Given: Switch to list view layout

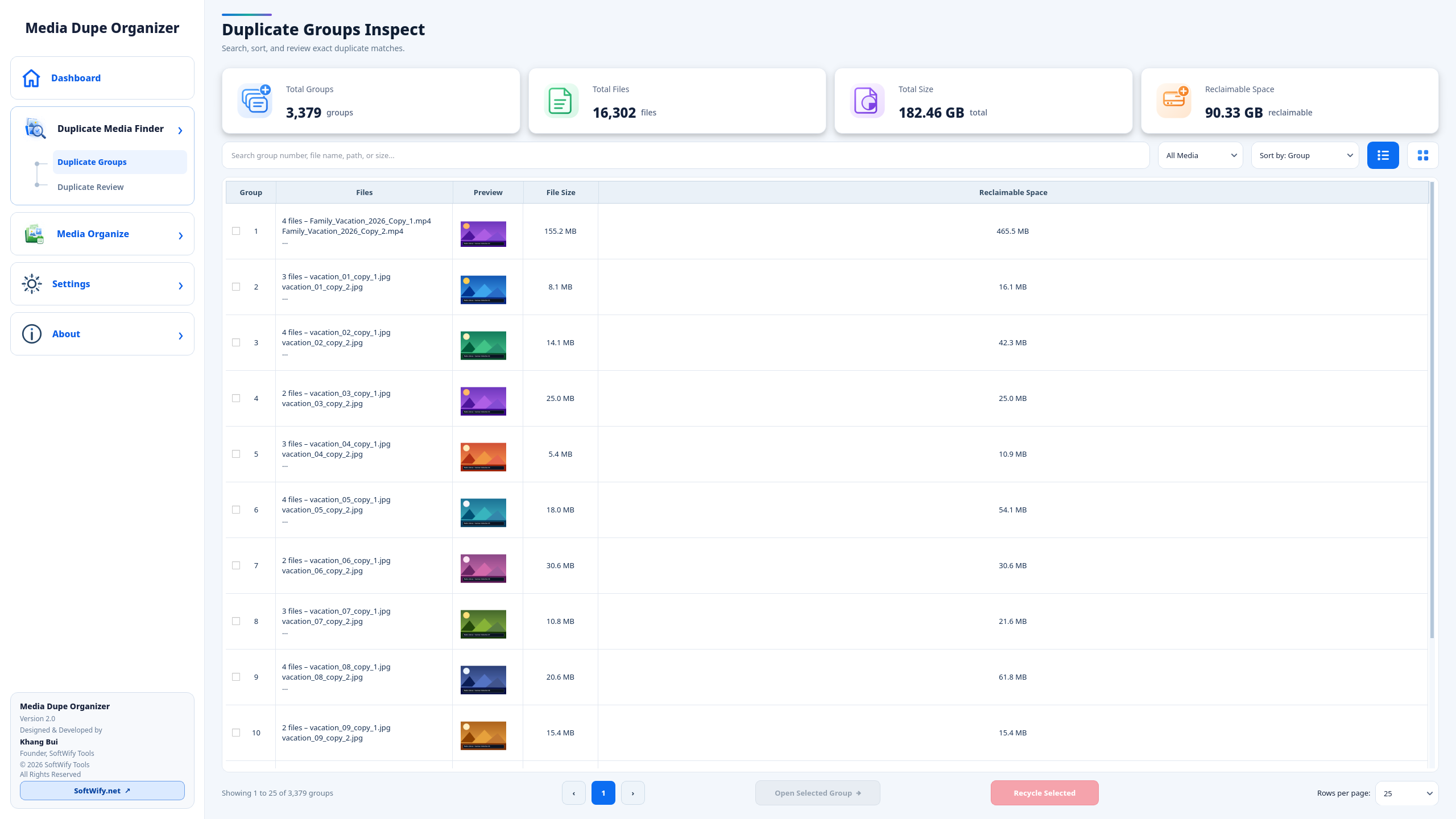Looking at the screenshot, I should click(1383, 155).
